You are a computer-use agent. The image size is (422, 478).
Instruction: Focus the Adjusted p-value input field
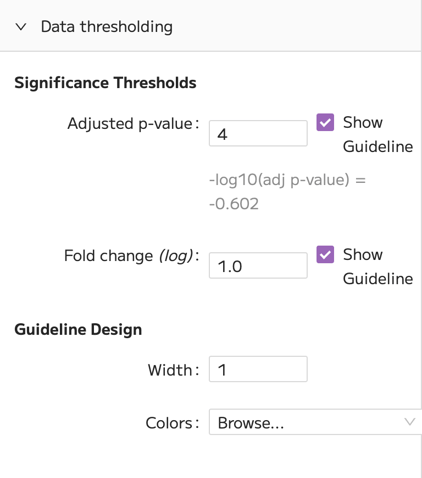pyautogui.click(x=258, y=133)
